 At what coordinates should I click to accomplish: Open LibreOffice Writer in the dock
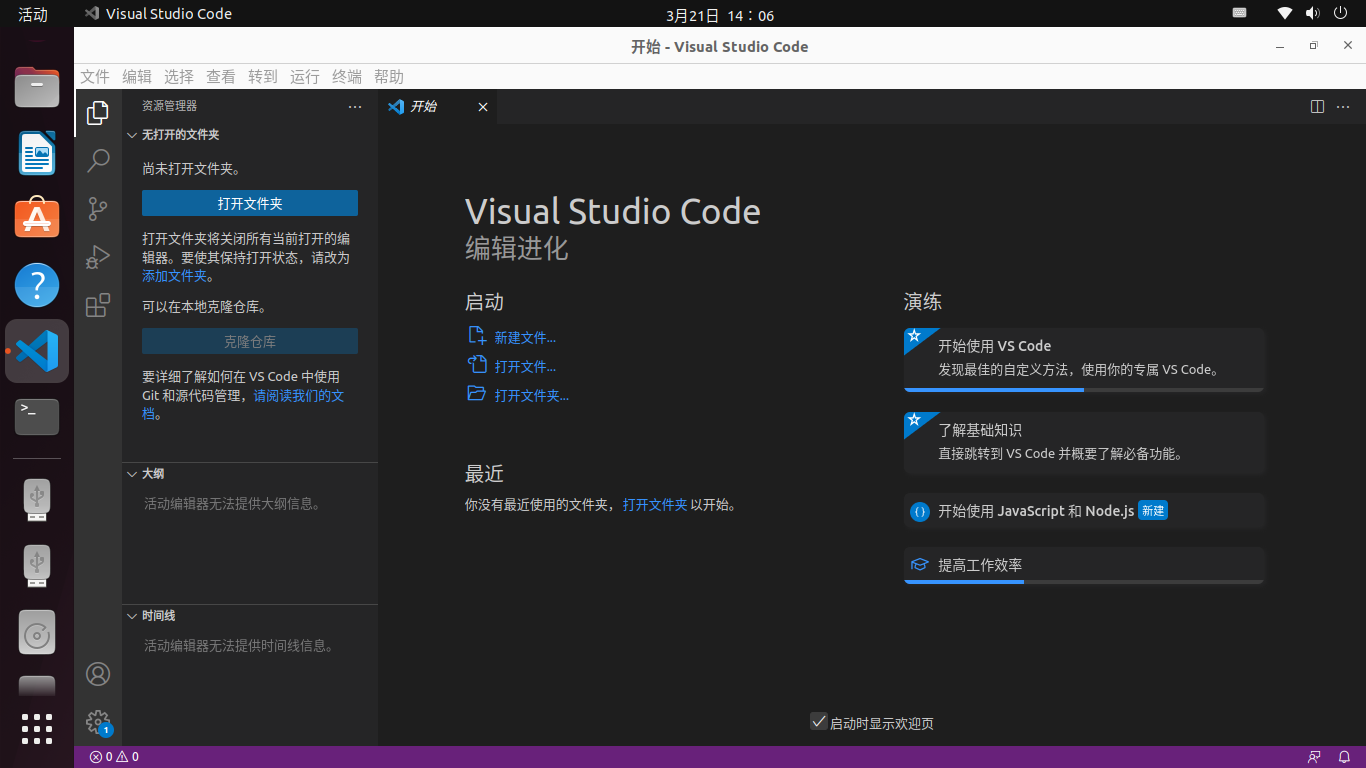click(x=37, y=153)
